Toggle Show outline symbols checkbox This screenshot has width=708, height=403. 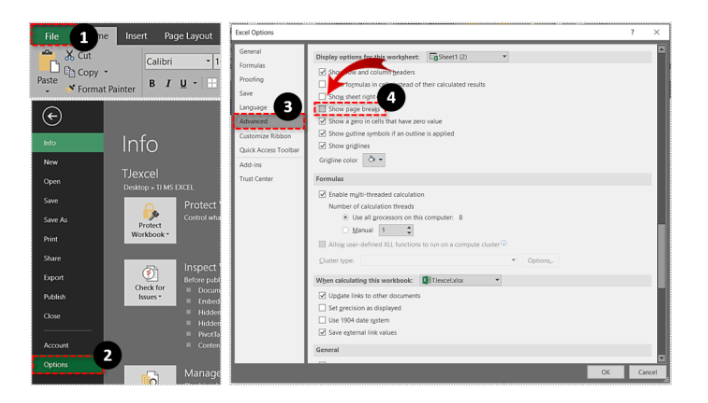(x=322, y=133)
